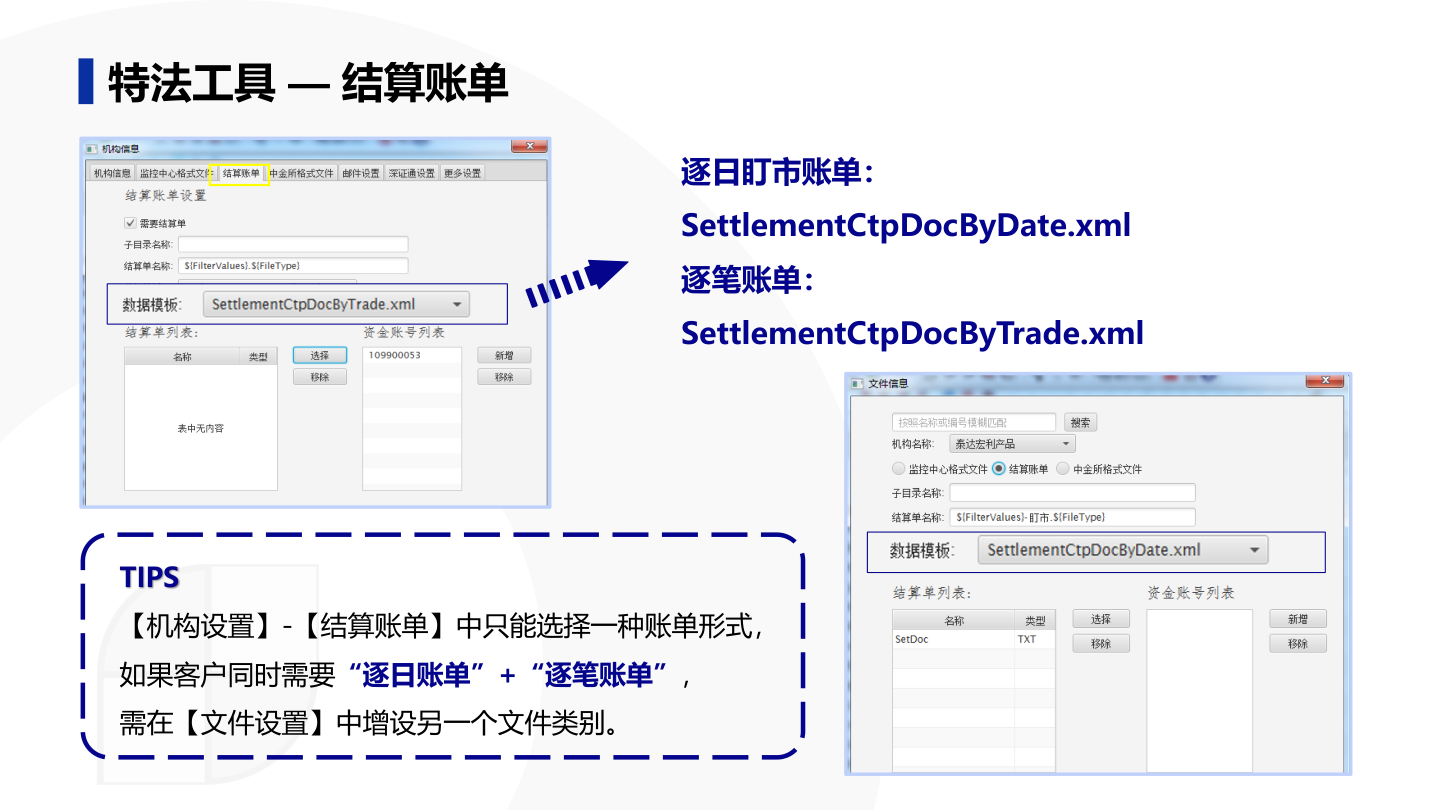Click the 搜索 button in 文件信息
The image size is (1440, 810).
click(x=1079, y=422)
